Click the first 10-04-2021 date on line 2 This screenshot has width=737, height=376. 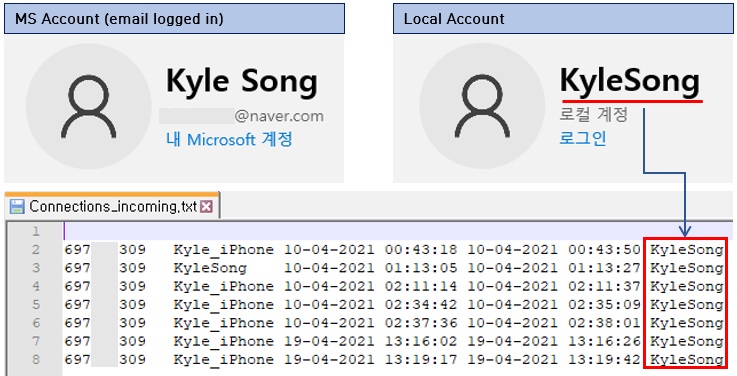tap(329, 250)
